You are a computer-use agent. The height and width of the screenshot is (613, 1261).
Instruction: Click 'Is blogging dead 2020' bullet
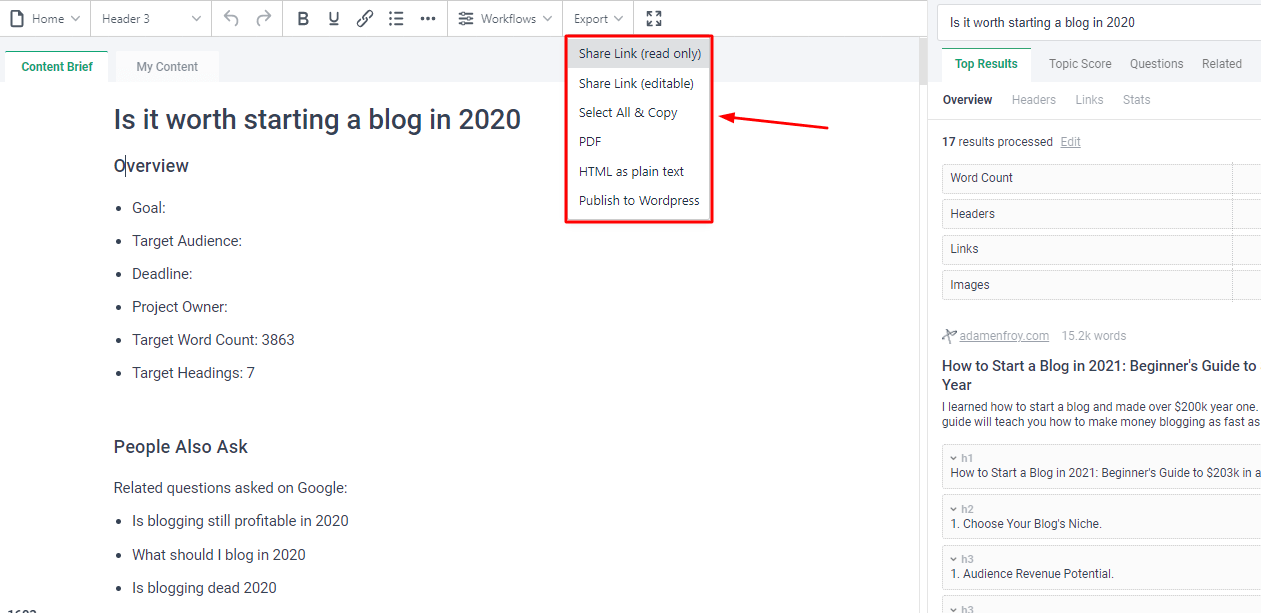point(204,588)
